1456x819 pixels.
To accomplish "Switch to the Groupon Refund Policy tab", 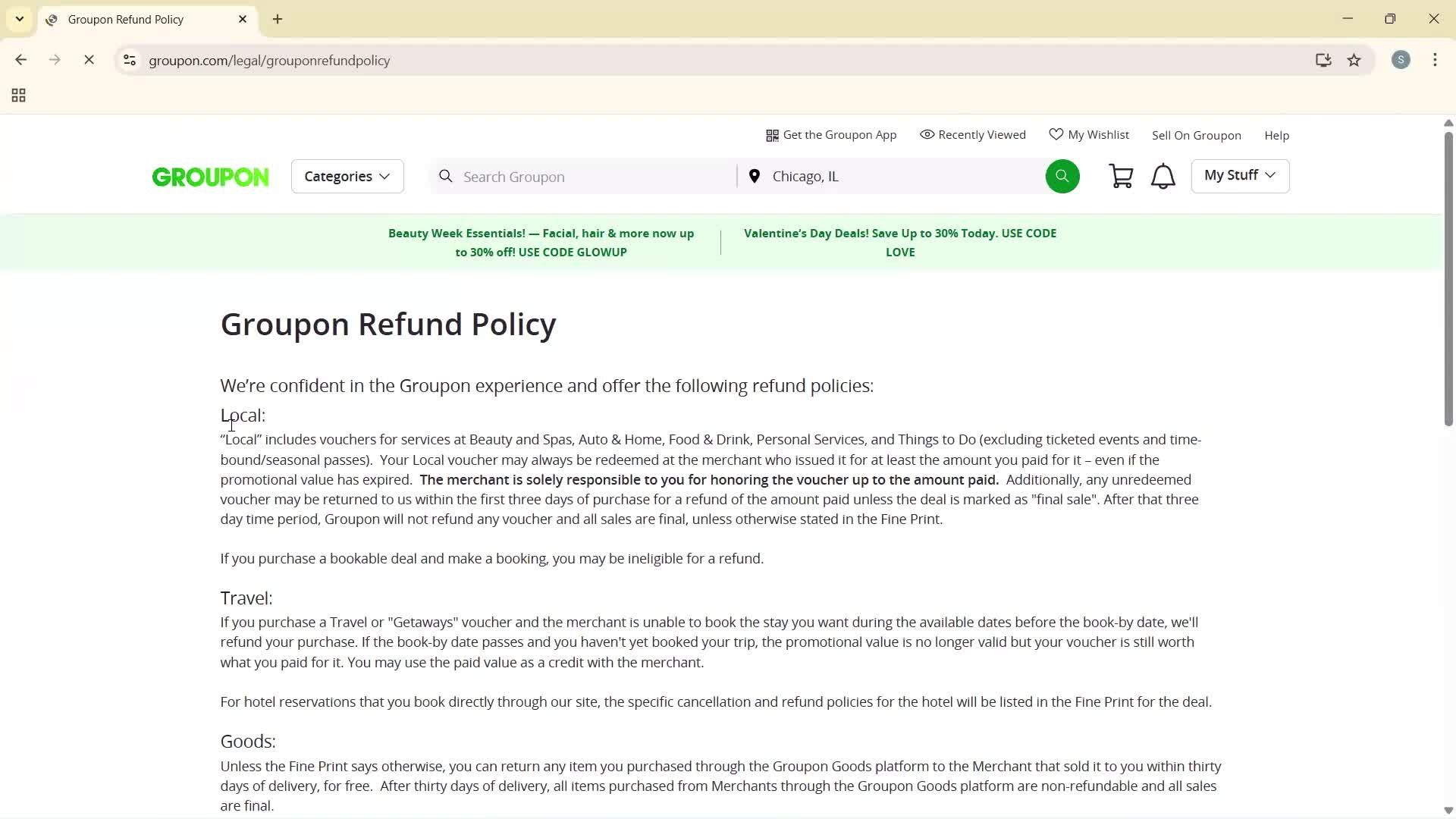I will click(125, 19).
